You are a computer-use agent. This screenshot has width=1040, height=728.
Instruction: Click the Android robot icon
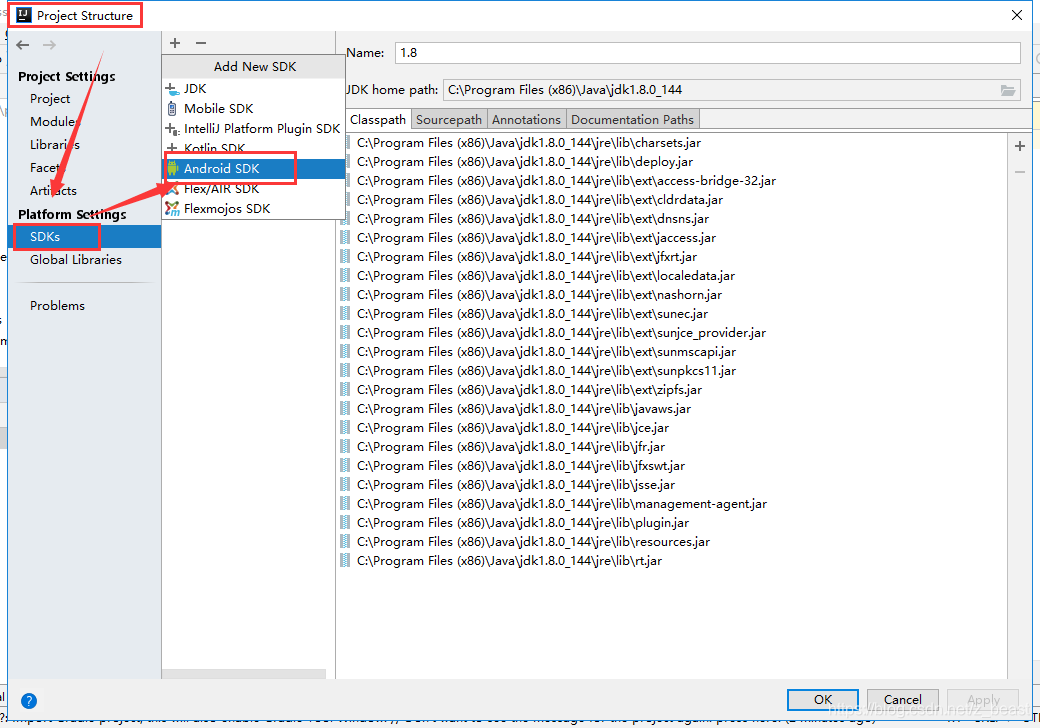(x=172, y=168)
